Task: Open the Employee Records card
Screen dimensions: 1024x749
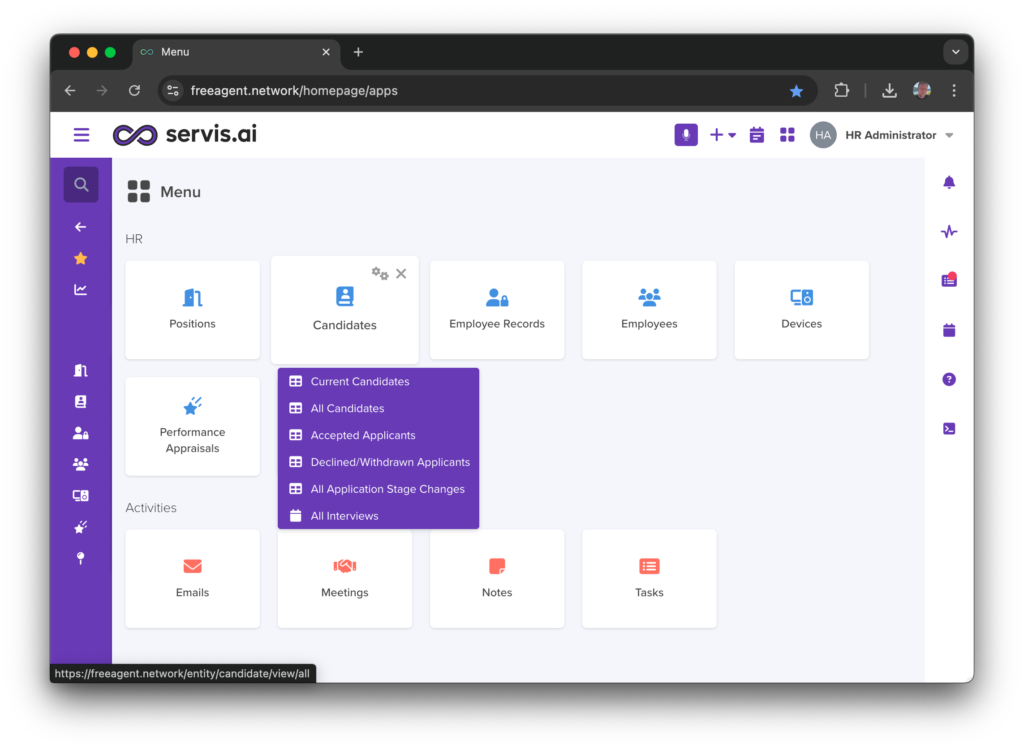Action: [x=497, y=310]
